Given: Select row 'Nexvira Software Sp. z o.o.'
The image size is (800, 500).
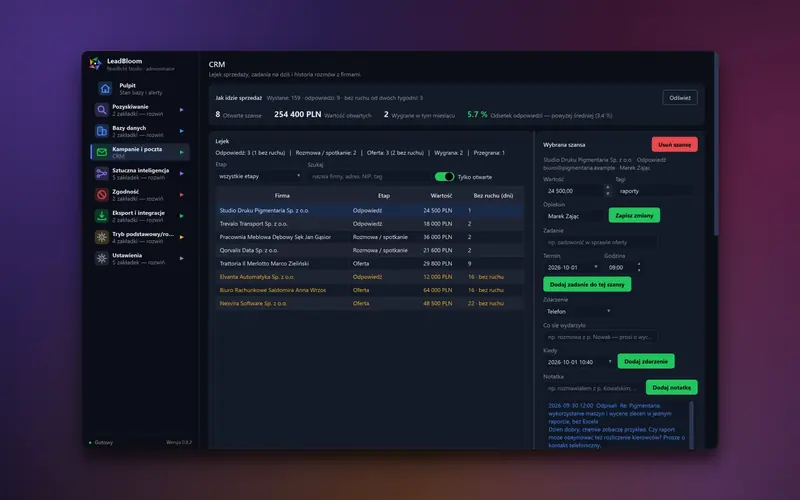Looking at the screenshot, I should coord(370,303).
